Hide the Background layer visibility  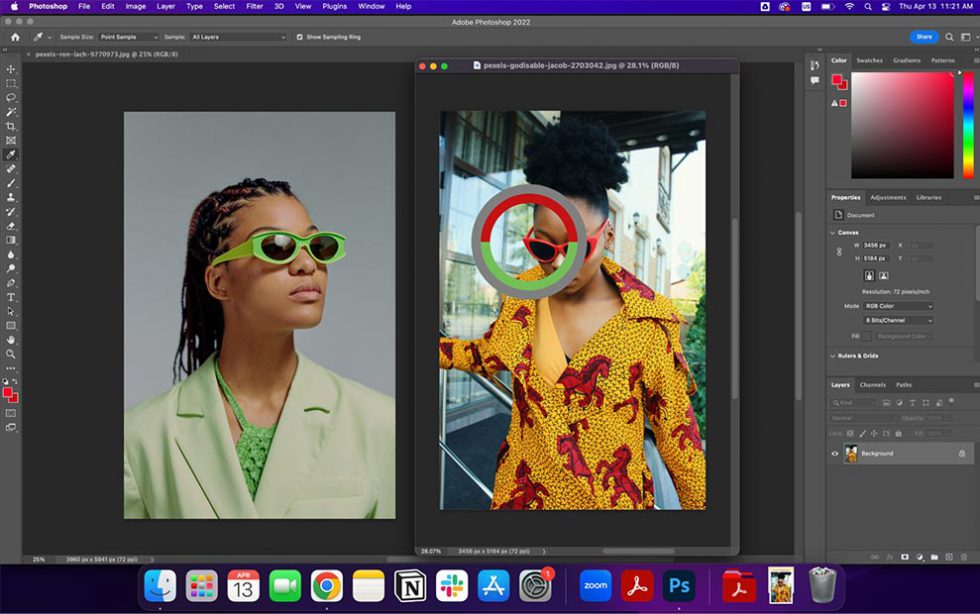834,452
